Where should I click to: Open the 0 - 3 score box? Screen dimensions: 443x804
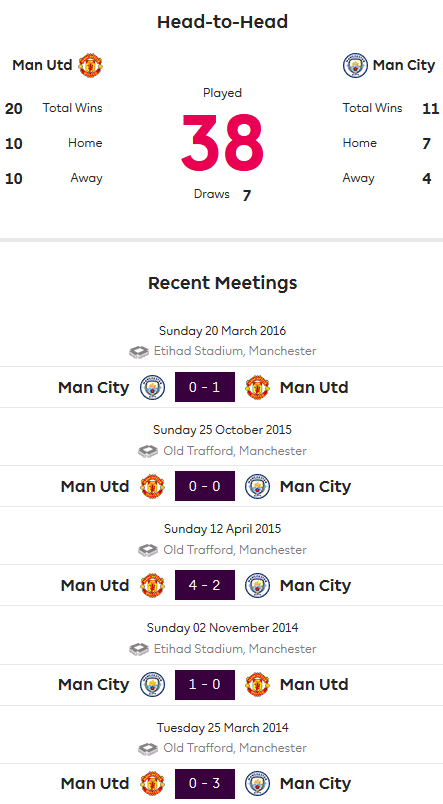[x=205, y=783]
